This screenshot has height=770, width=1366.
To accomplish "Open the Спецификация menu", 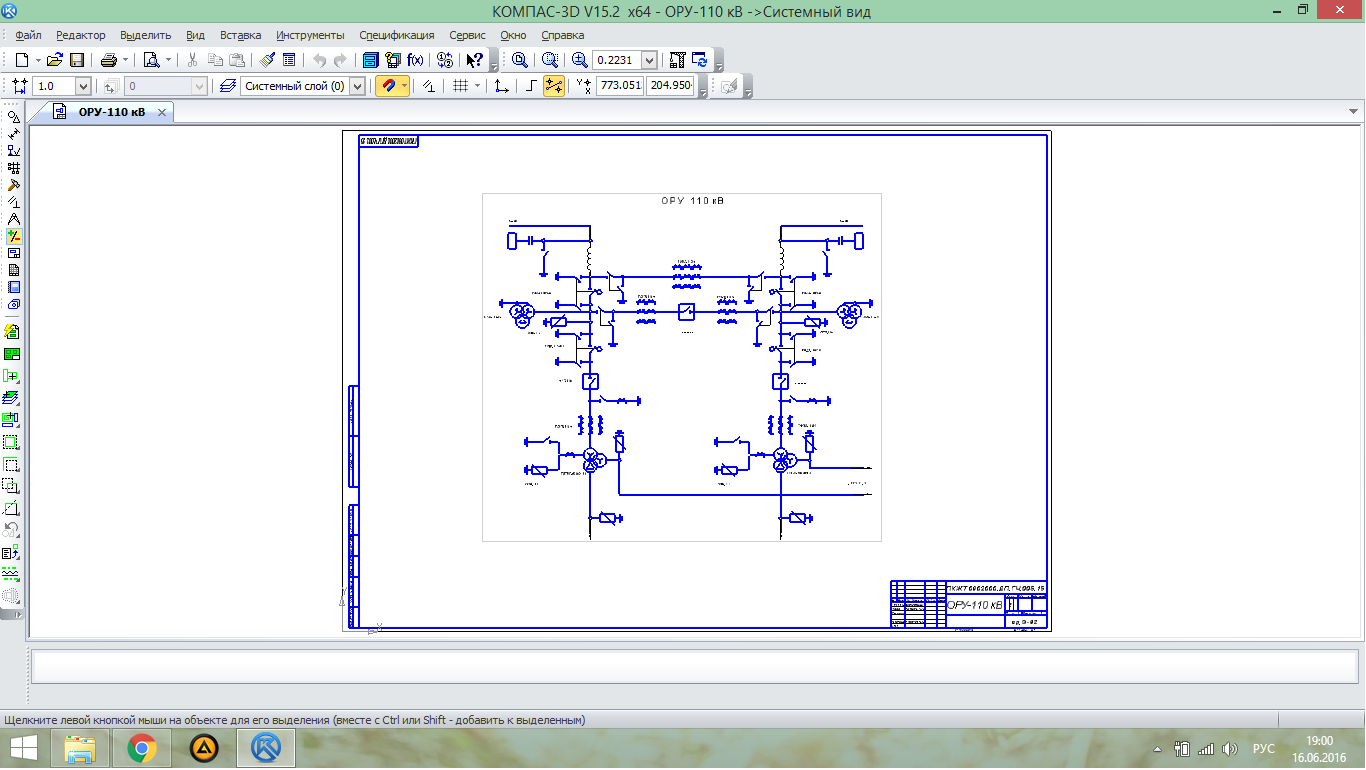I will click(396, 35).
